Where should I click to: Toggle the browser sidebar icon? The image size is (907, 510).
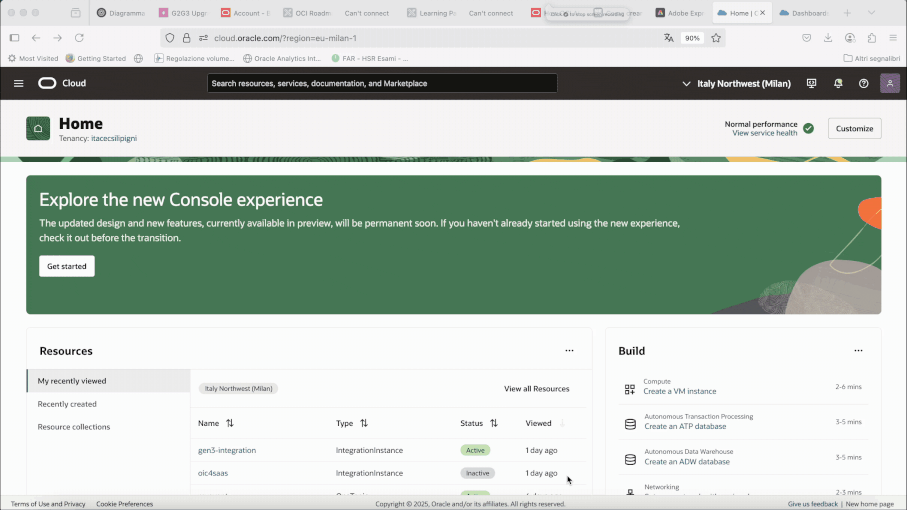pyautogui.click(x=14, y=38)
